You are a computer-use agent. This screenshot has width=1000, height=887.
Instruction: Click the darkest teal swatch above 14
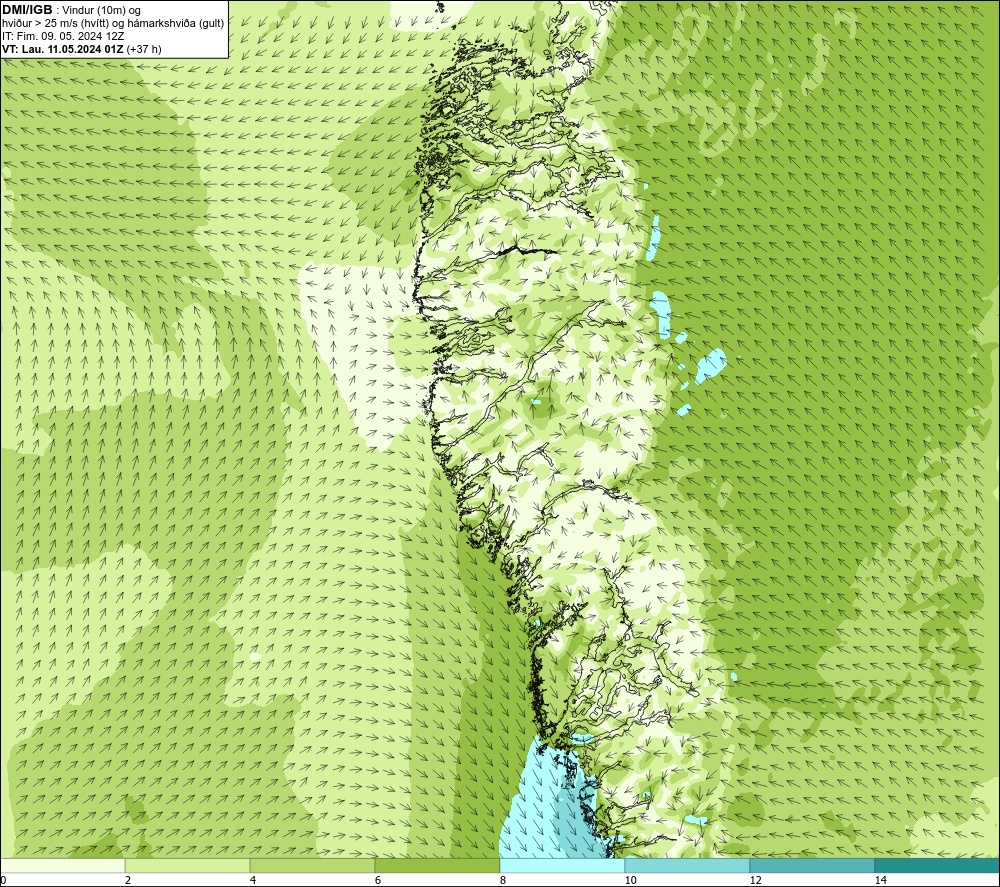tap(938, 865)
